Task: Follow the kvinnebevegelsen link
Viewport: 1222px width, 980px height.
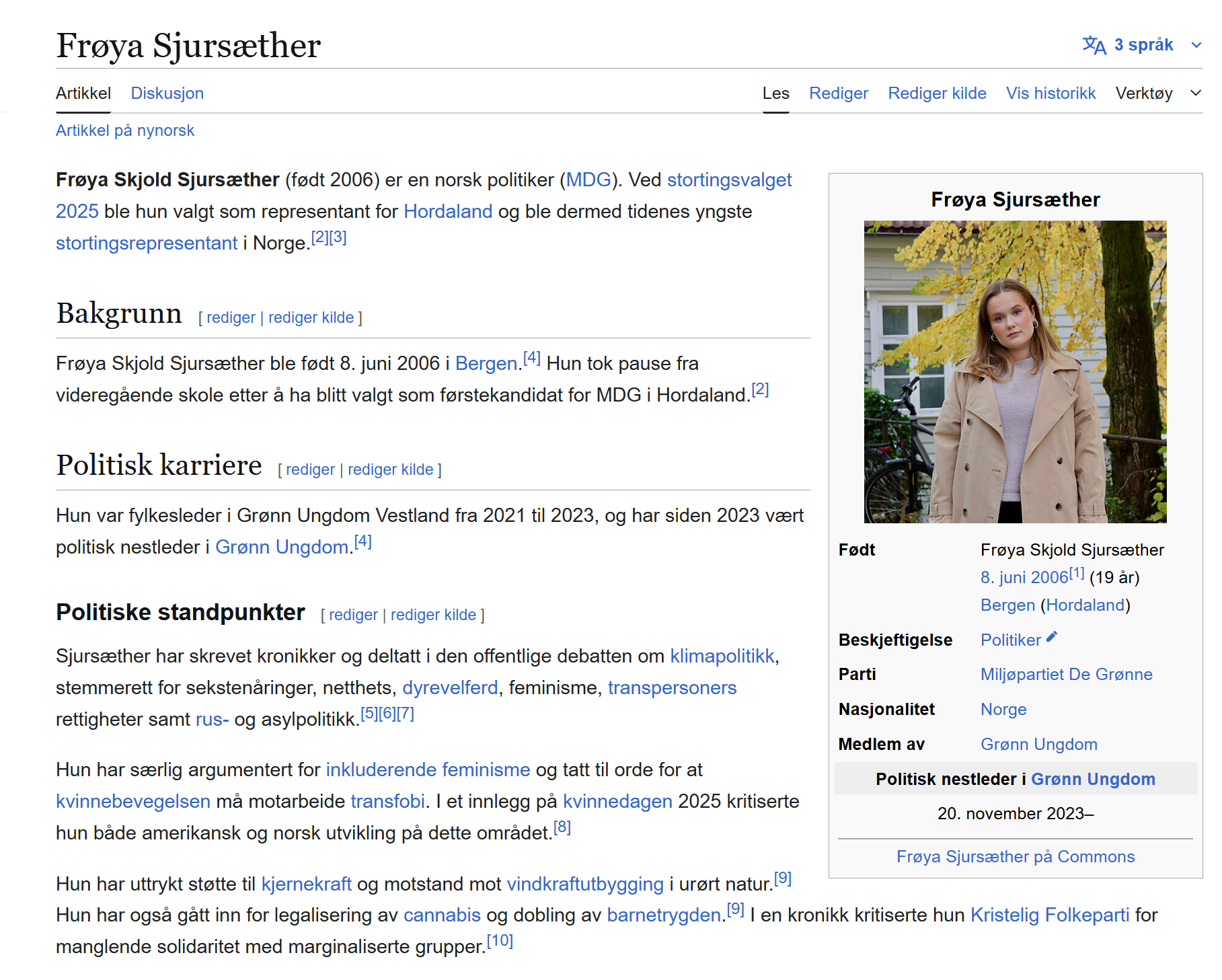Action: (133, 801)
